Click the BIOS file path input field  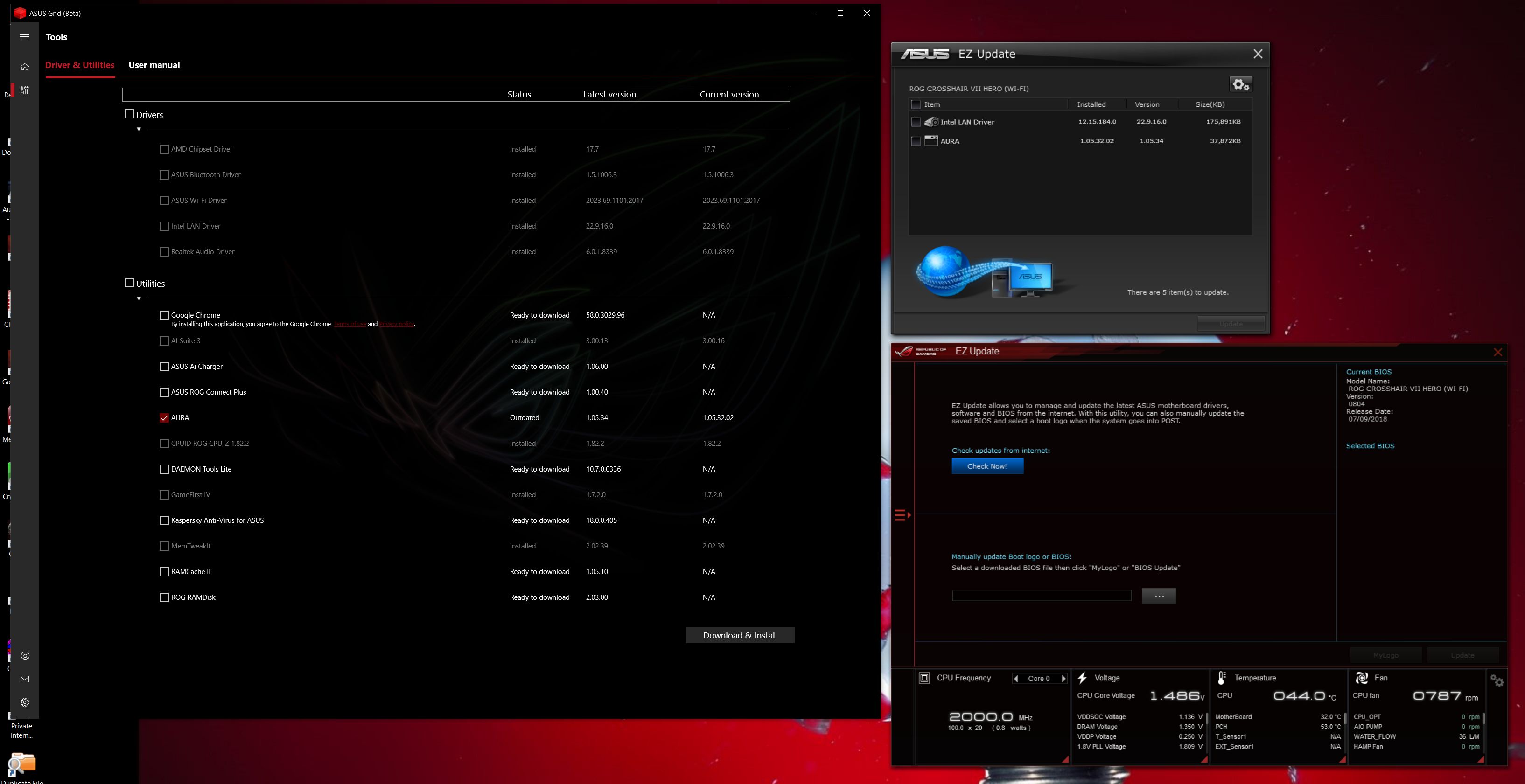point(1042,595)
